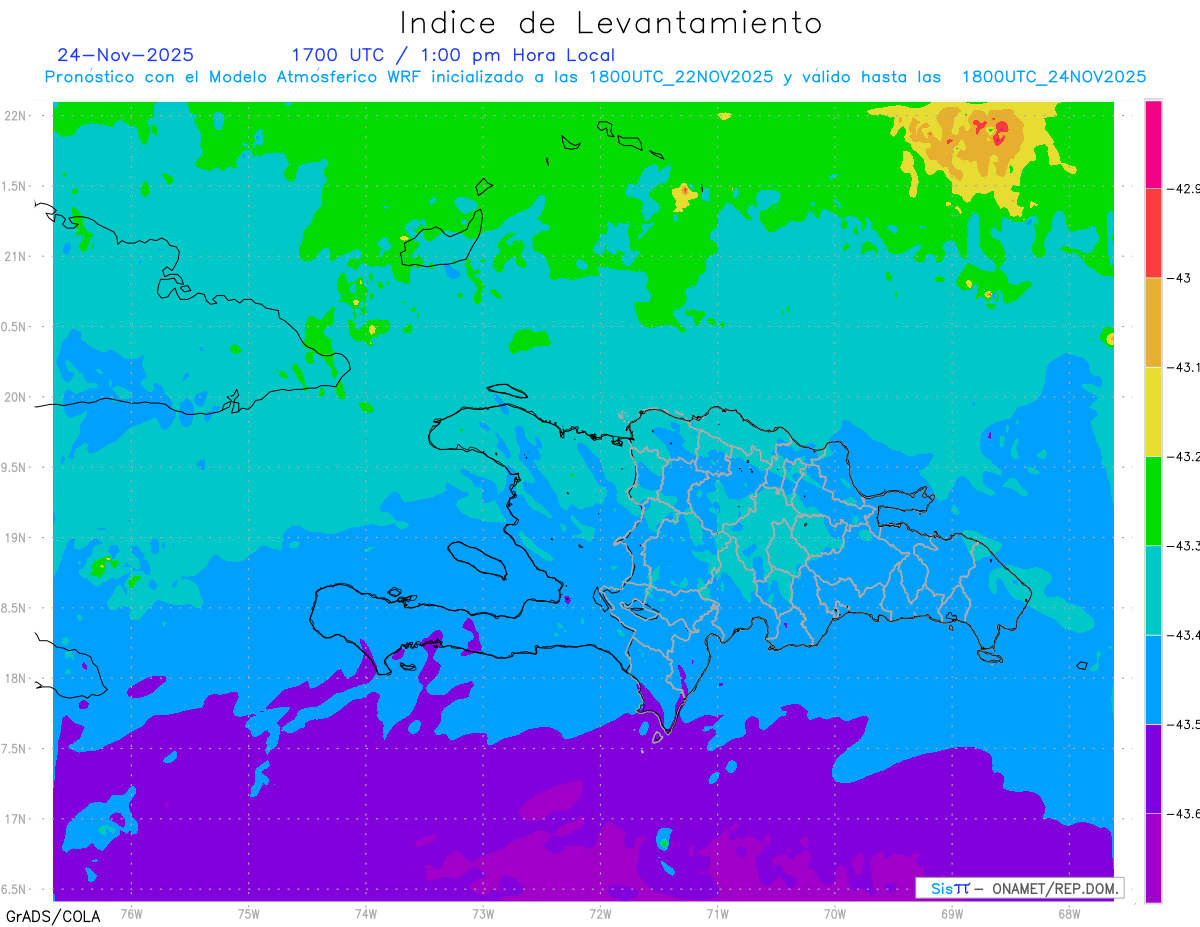
Task: Select the green legend color swatch
Action: [1153, 500]
